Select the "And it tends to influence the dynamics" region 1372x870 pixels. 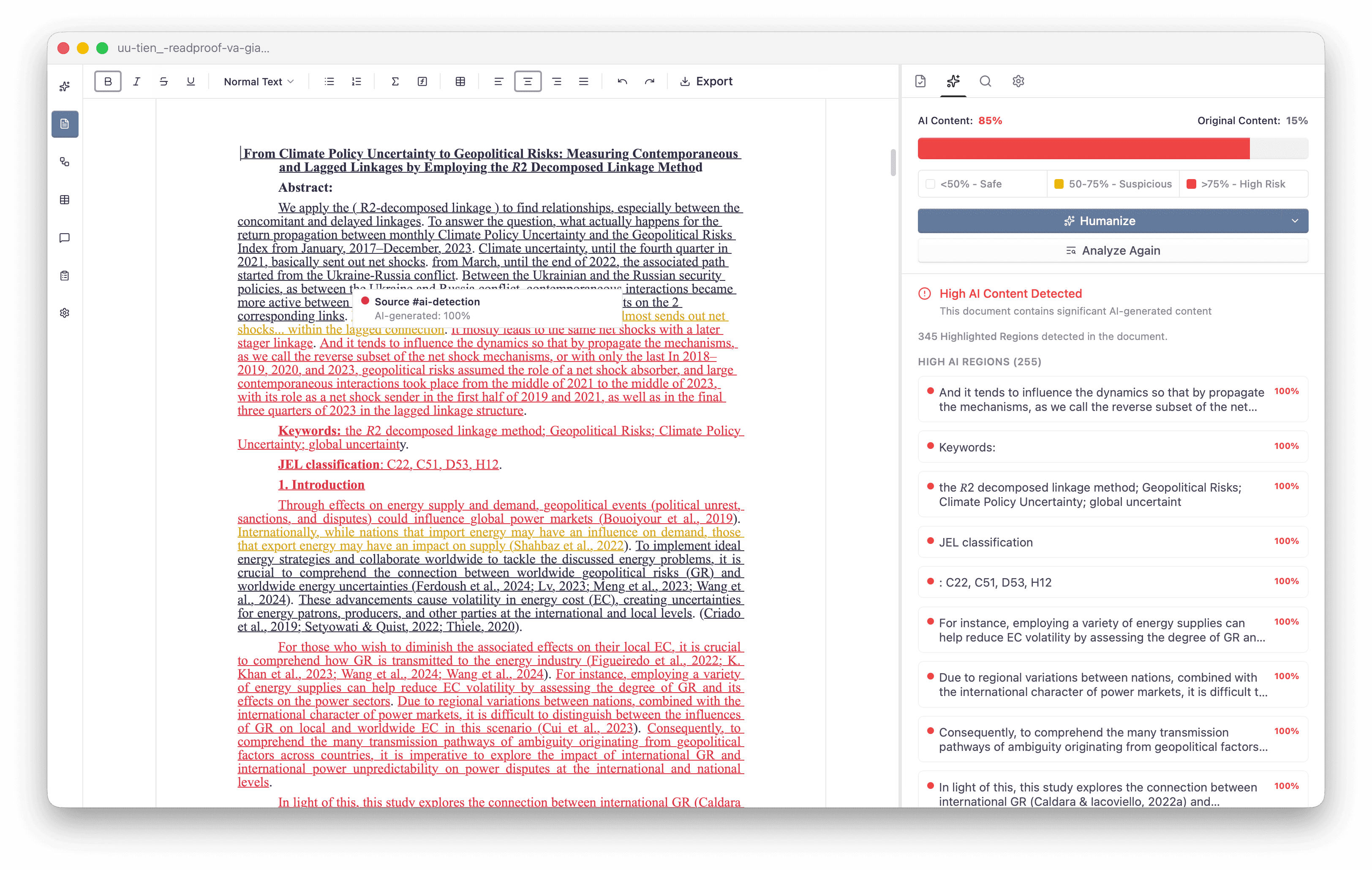[x=1112, y=400]
